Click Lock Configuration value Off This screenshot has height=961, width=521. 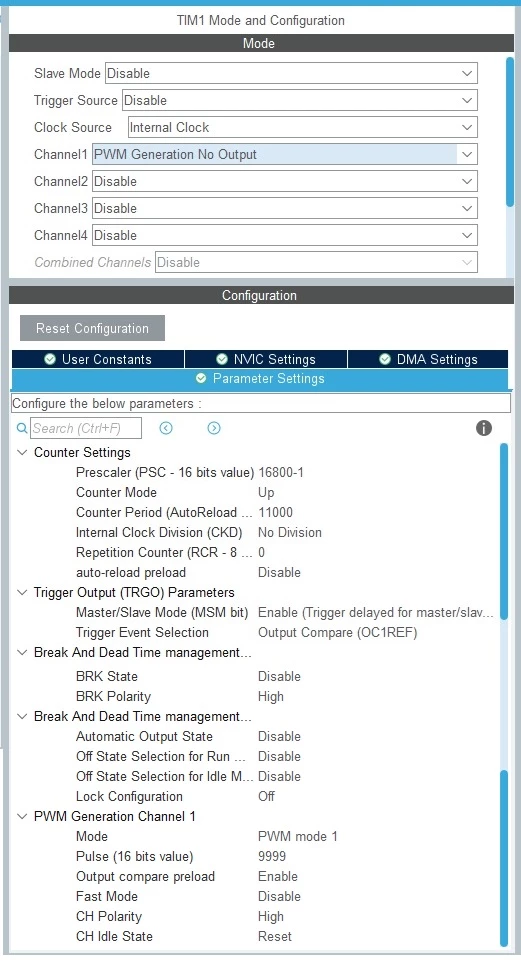[x=267, y=797]
